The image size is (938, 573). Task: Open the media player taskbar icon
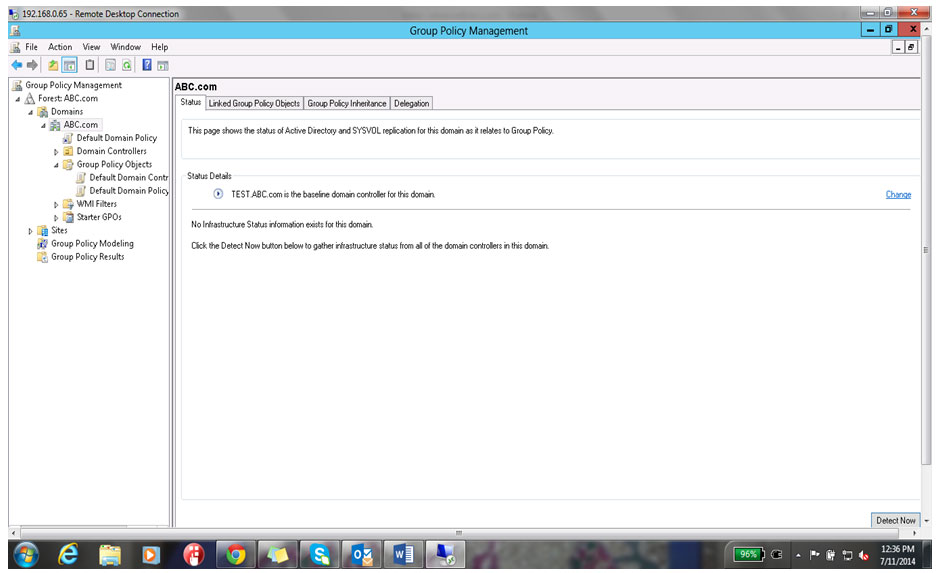(x=151, y=555)
